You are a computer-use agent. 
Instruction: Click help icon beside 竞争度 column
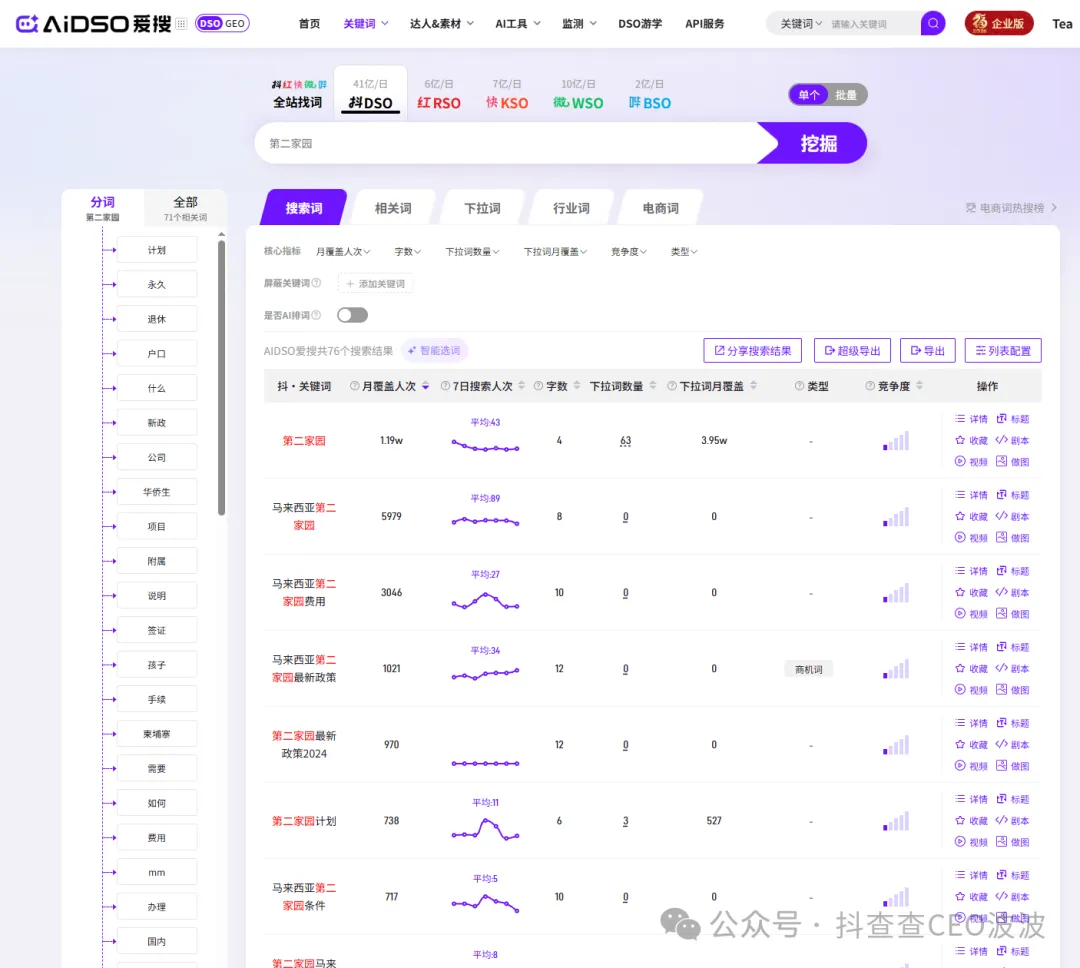pyautogui.click(x=869, y=386)
